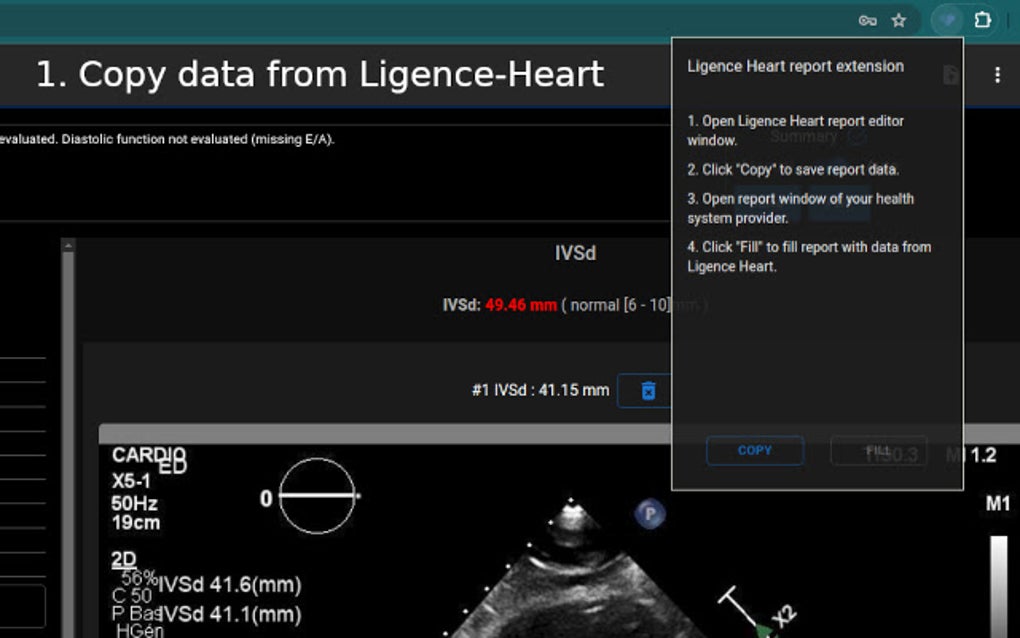Click the 'Ligence Heart report extension' title
This screenshot has width=1020, height=638.
(x=795, y=66)
